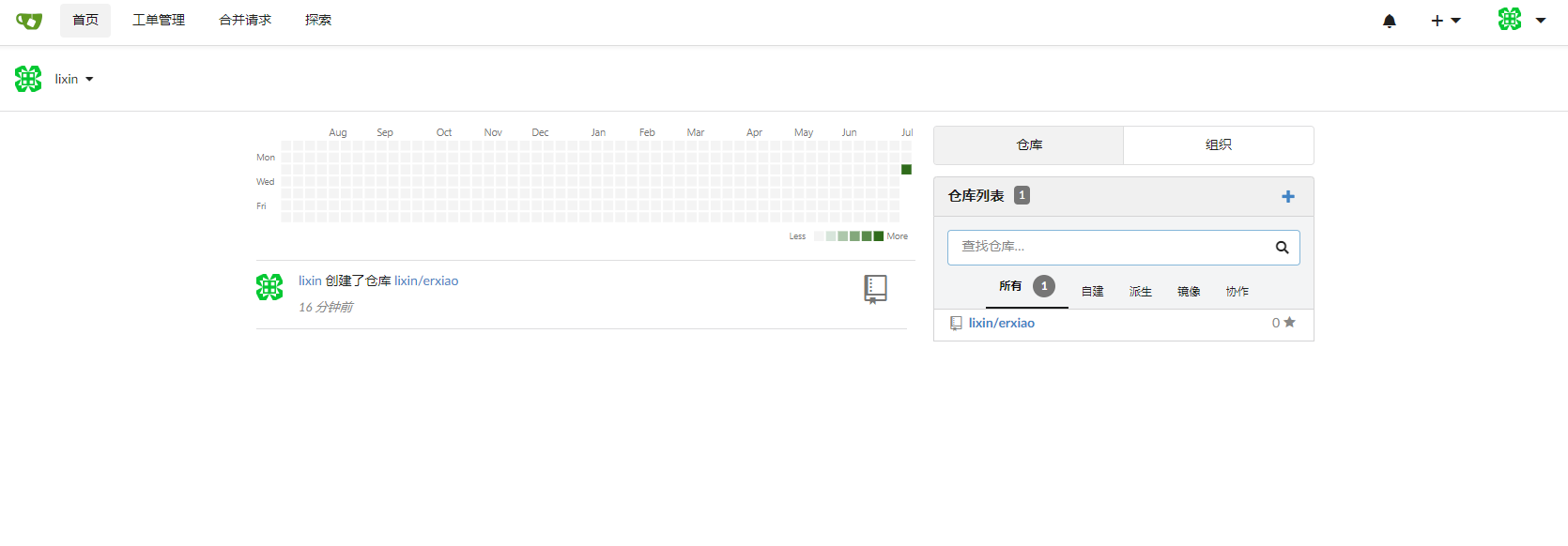
Task: Select the 工单管理 menu item
Action: tap(158, 19)
